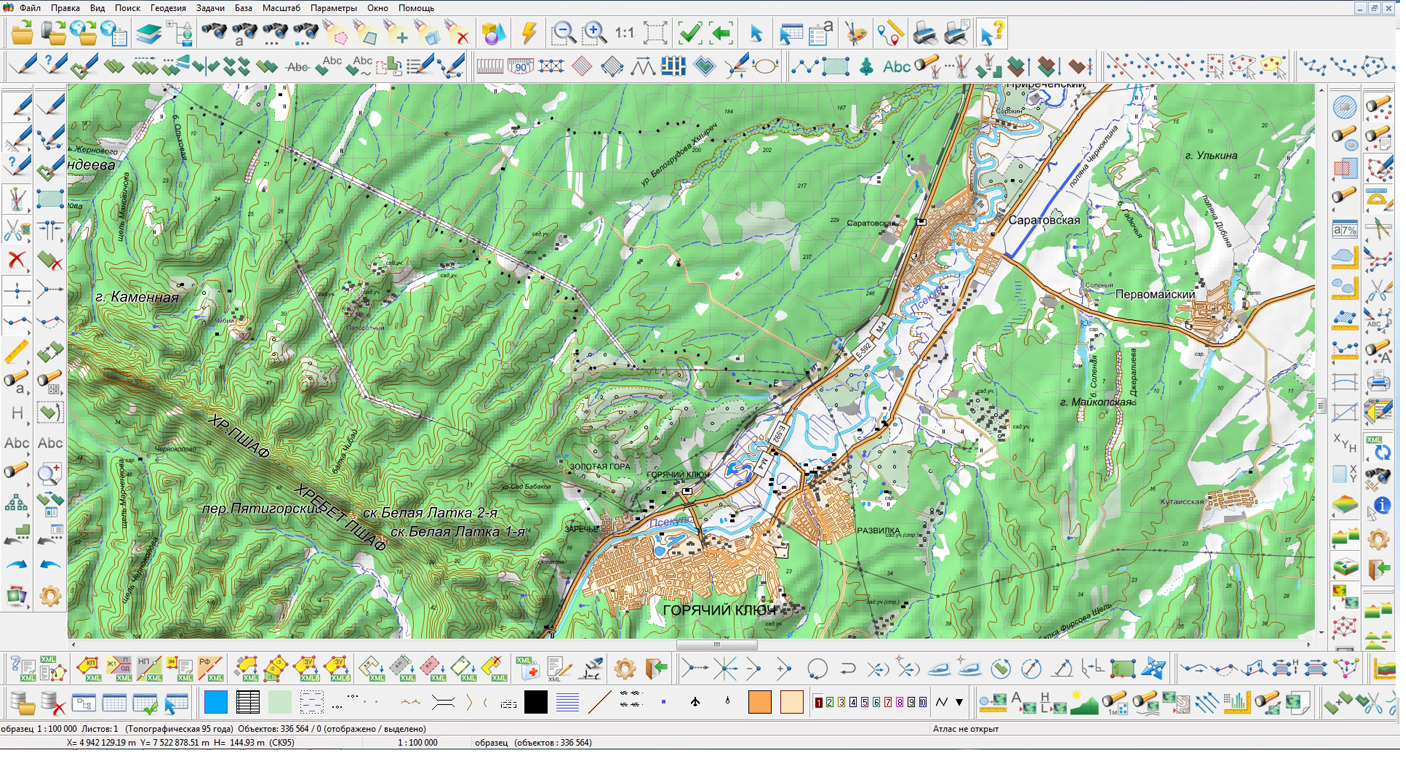Click the horizontal scrollbar thumb below the map
The height and width of the screenshot is (757, 1406).
[716, 645]
